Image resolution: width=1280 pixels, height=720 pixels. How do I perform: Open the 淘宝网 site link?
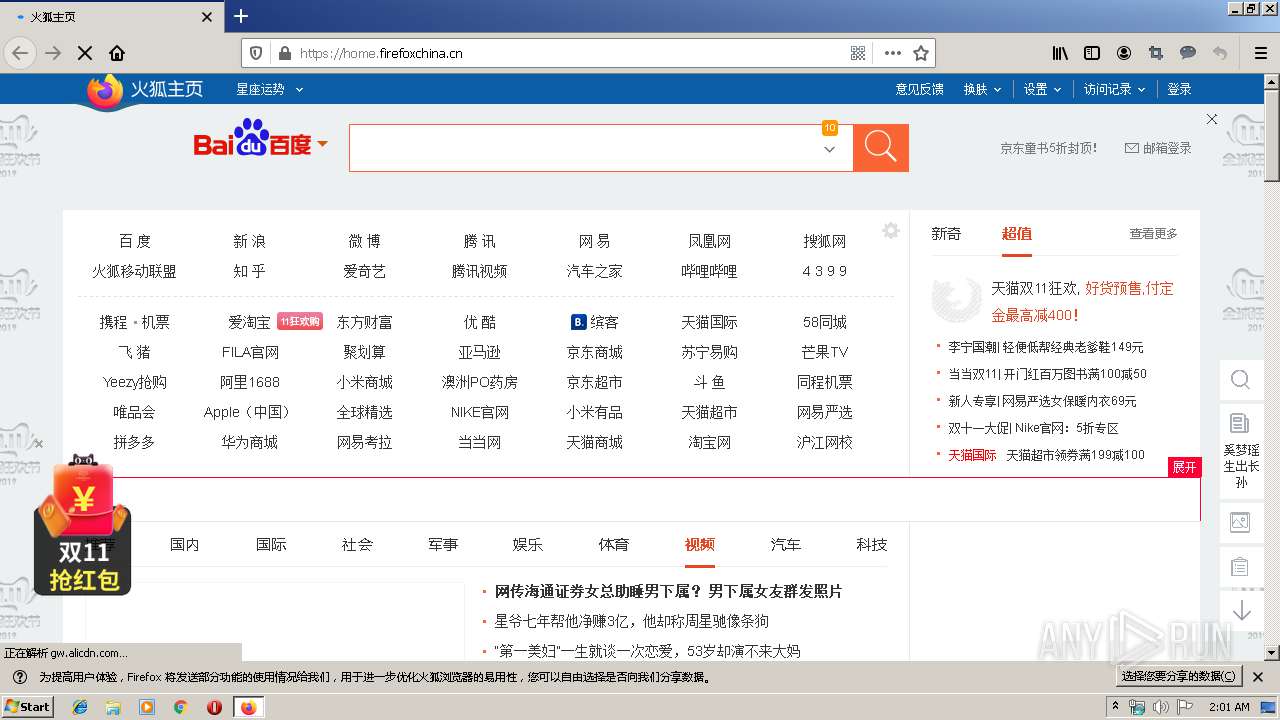[709, 442]
